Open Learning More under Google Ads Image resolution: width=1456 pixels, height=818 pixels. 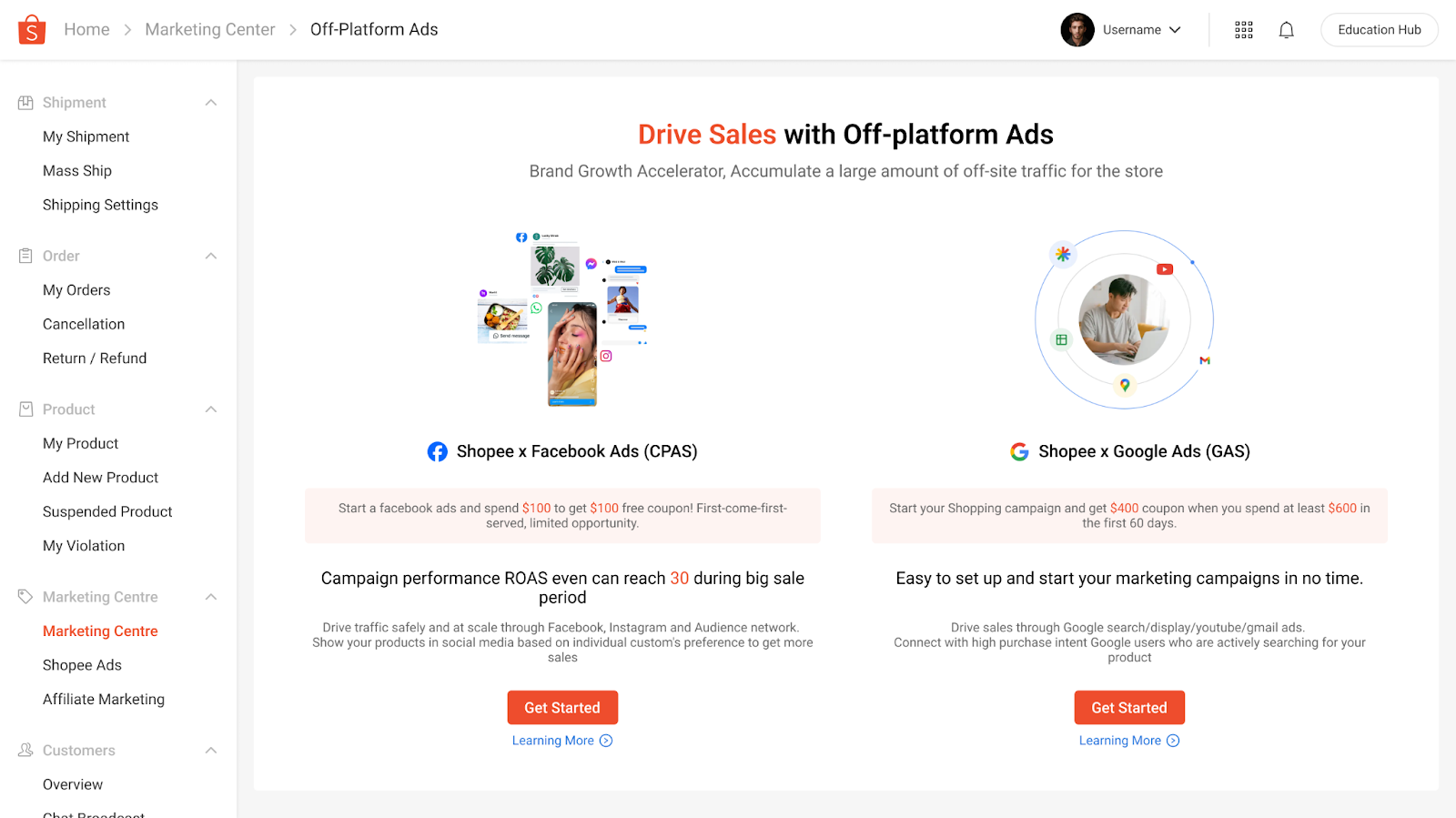[1128, 740]
